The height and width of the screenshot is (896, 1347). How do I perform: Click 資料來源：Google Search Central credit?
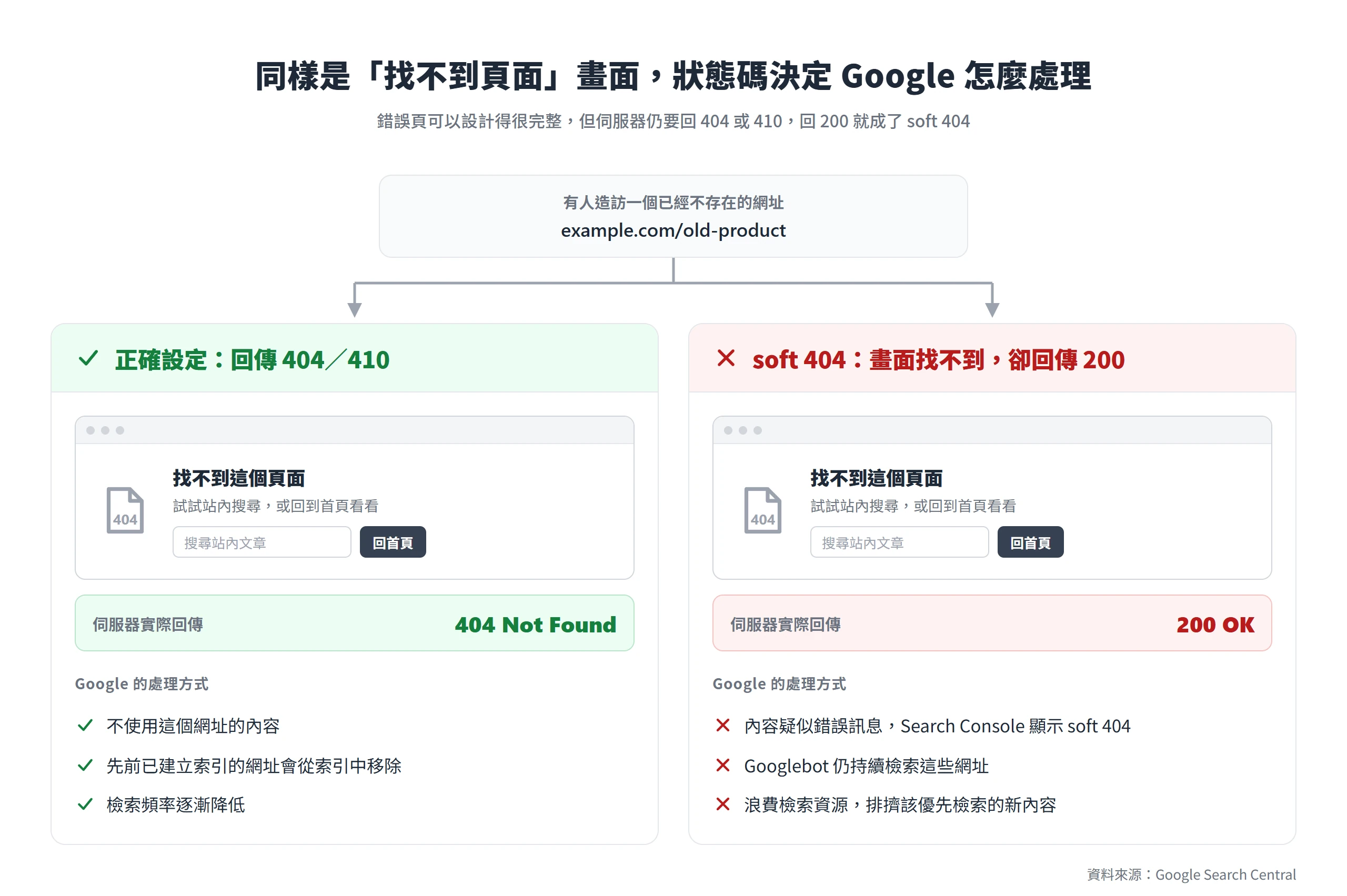(x=1191, y=874)
